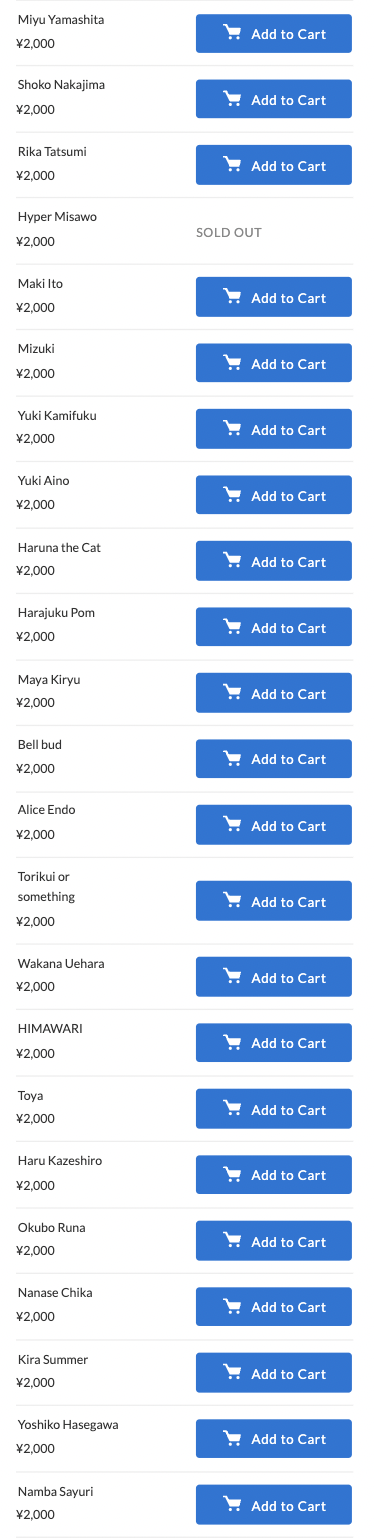Image resolution: width=374 pixels, height=1538 pixels.
Task: Add Maya Kiryu to cart
Action: click(274, 694)
